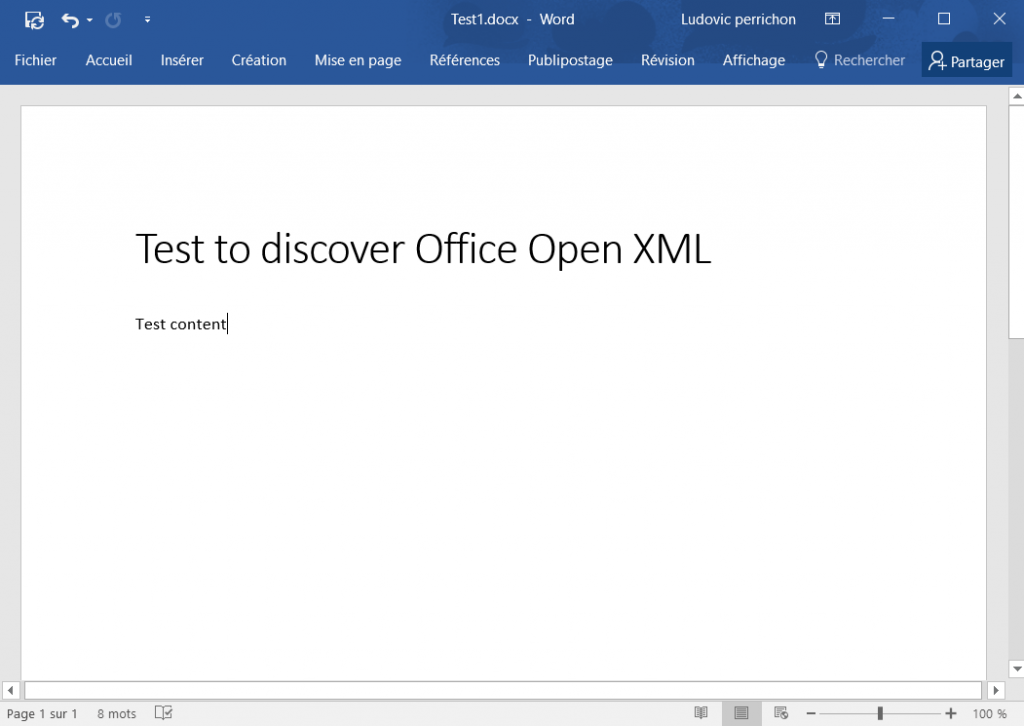The height and width of the screenshot is (726, 1024).
Task: Click the Rechercher search box
Action: click(859, 60)
